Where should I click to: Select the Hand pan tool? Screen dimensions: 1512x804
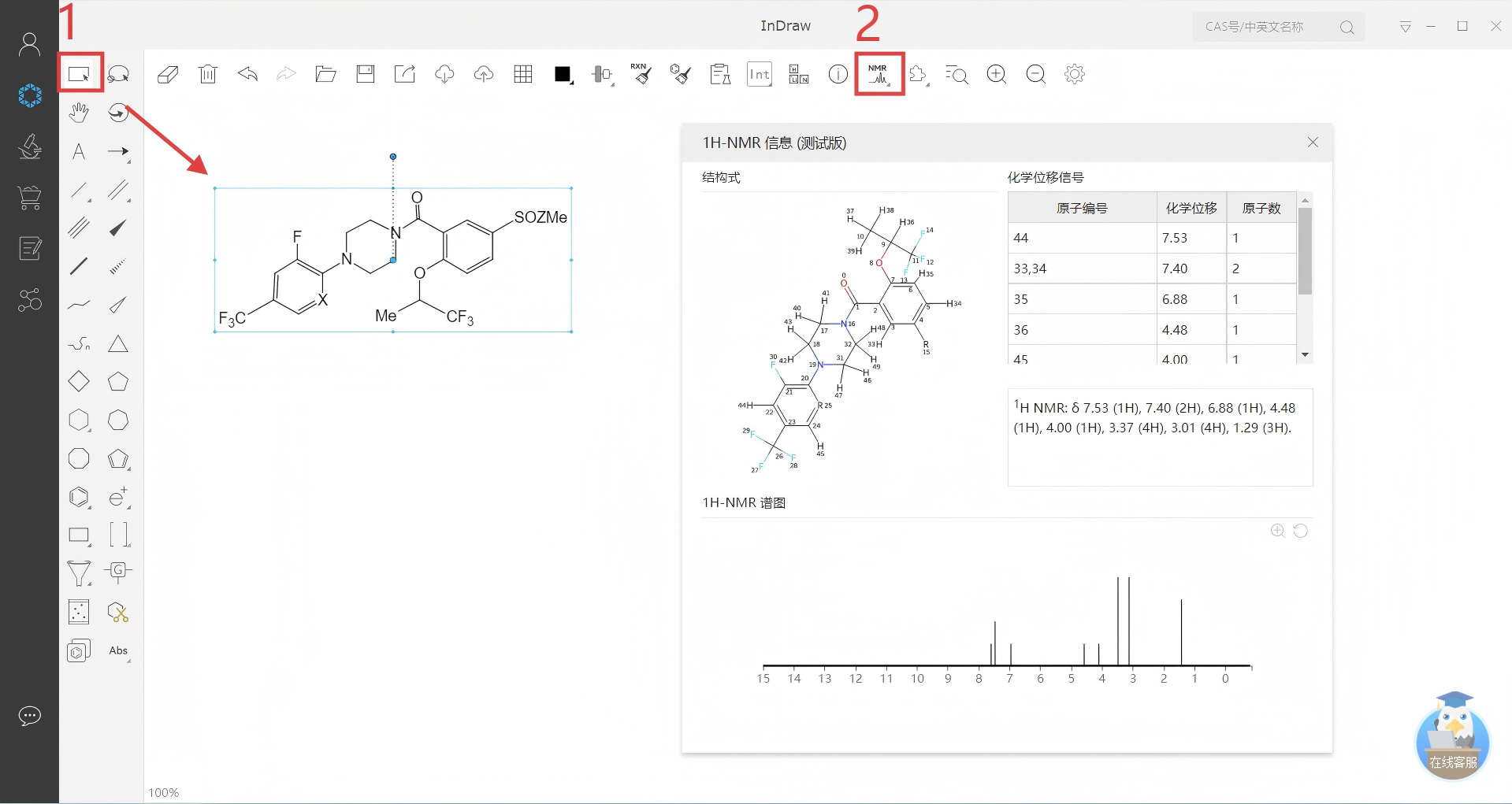[78, 113]
